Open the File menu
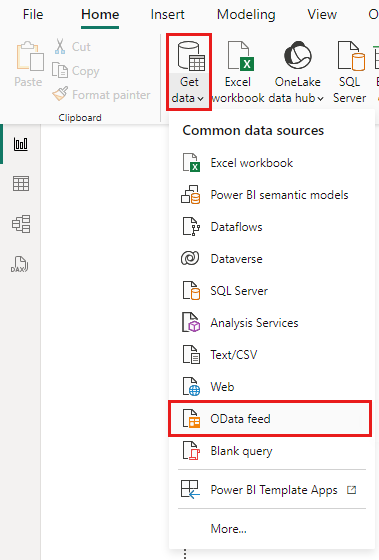Screen dimensions: 379x560 point(33,14)
